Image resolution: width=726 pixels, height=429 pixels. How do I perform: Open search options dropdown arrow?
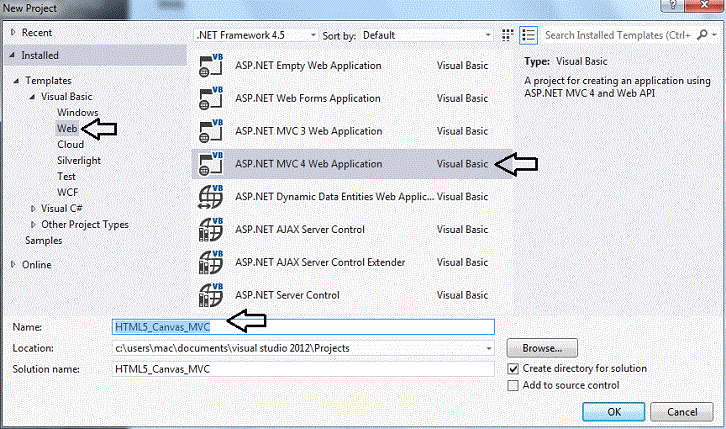click(x=714, y=35)
